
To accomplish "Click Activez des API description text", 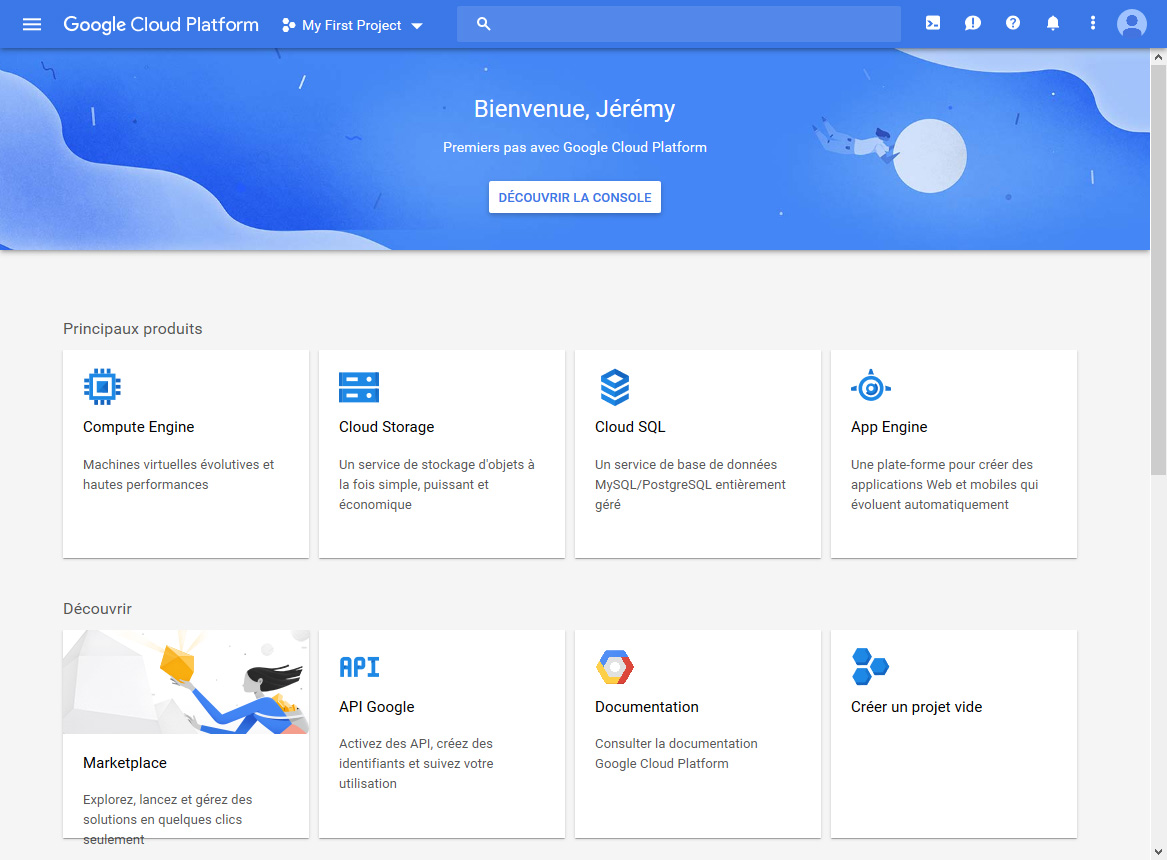I will pos(416,763).
